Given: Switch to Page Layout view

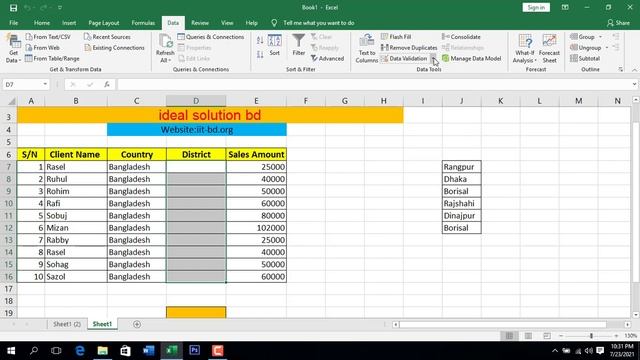Looking at the screenshot, I should [x=528, y=336].
